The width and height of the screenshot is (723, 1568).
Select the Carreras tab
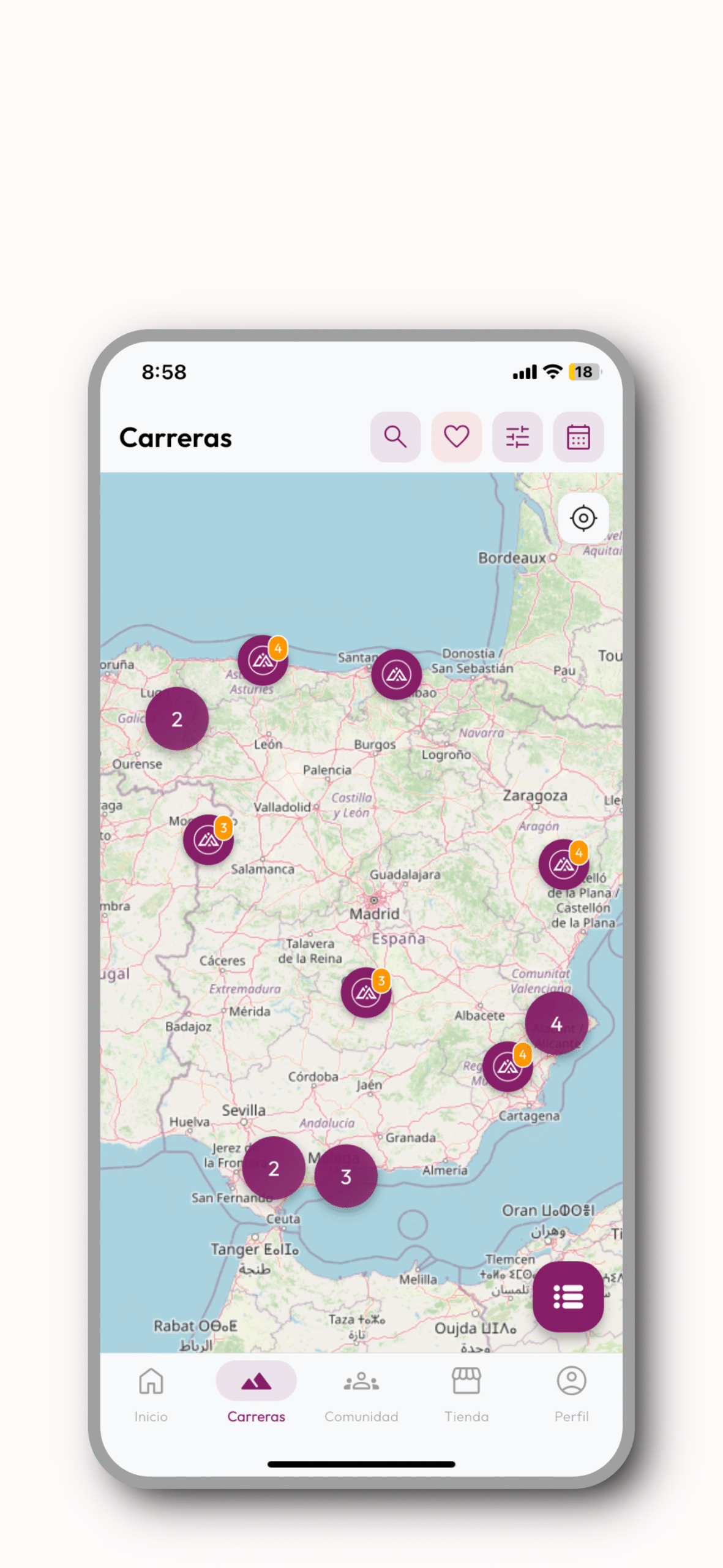coord(256,1392)
